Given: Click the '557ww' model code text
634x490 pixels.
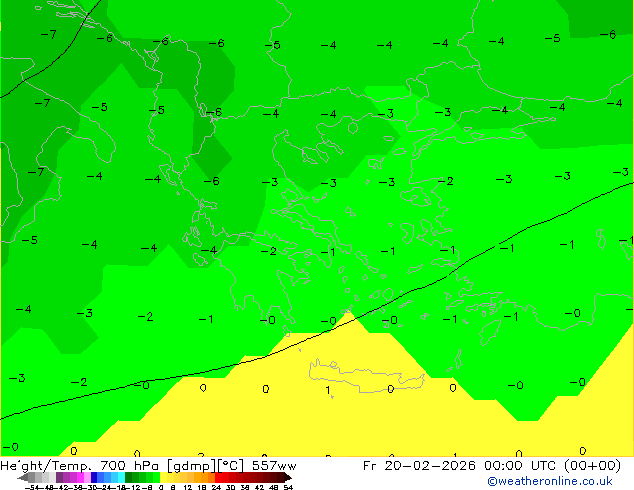Looking at the screenshot, I should coord(274,466).
